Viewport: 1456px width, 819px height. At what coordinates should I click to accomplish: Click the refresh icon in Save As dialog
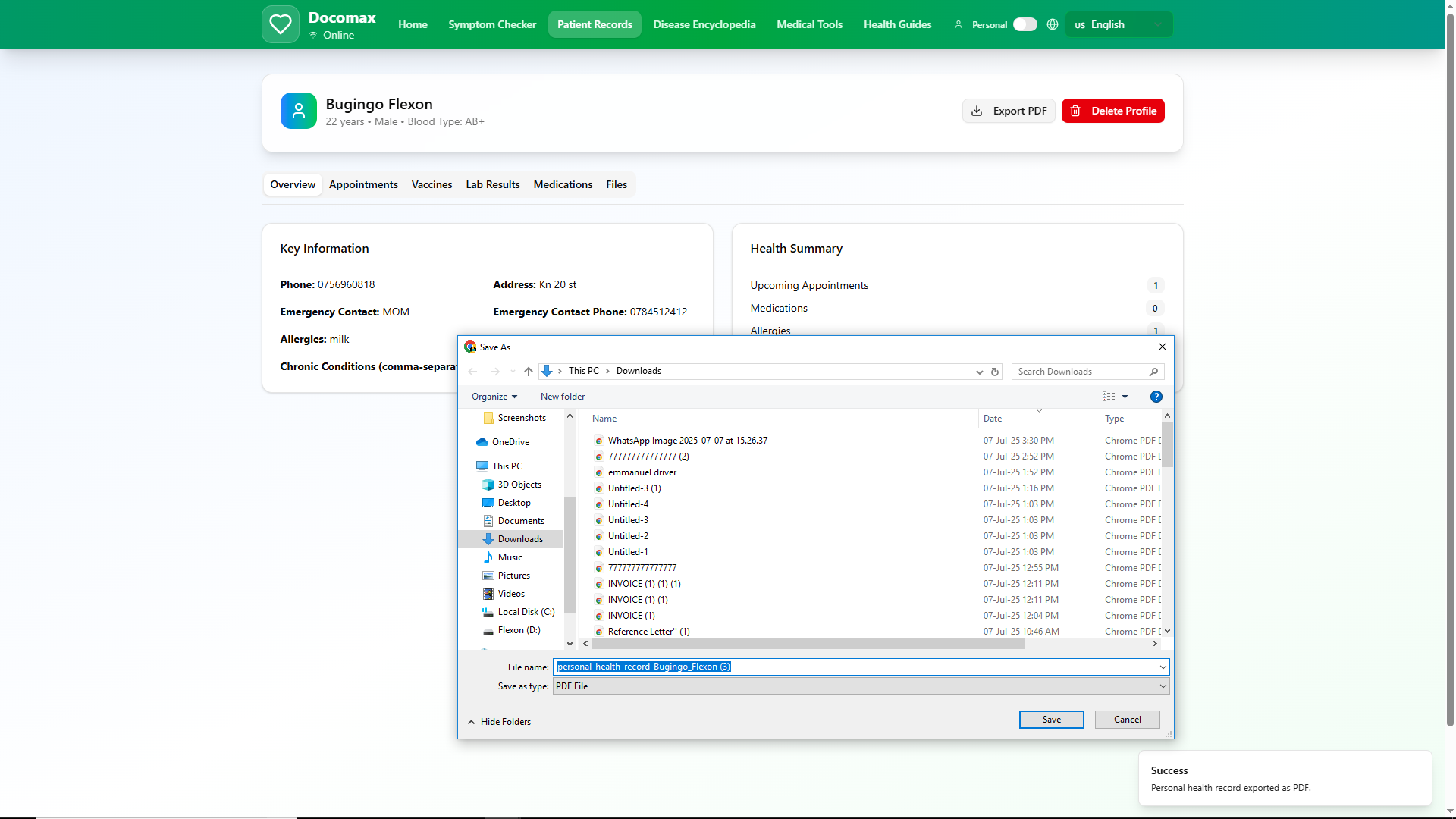pyautogui.click(x=995, y=372)
